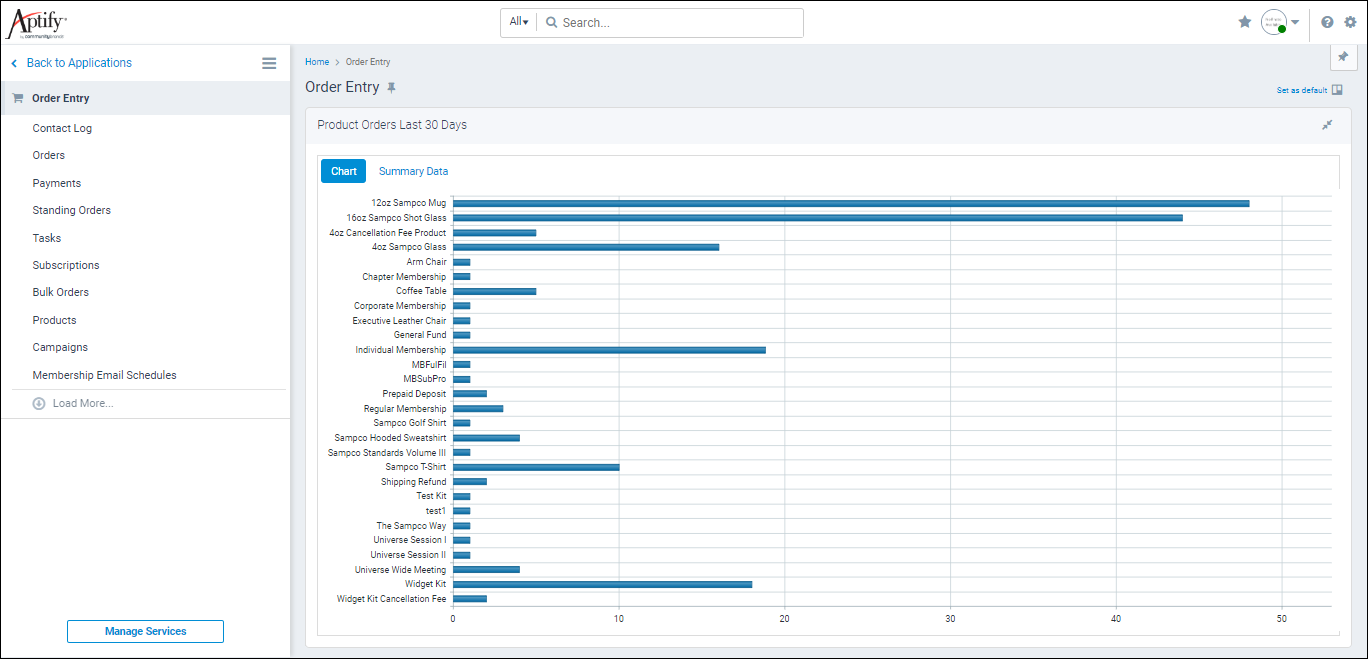Click the Executive Leather Chair label
The image size is (1368, 659).
(399, 321)
